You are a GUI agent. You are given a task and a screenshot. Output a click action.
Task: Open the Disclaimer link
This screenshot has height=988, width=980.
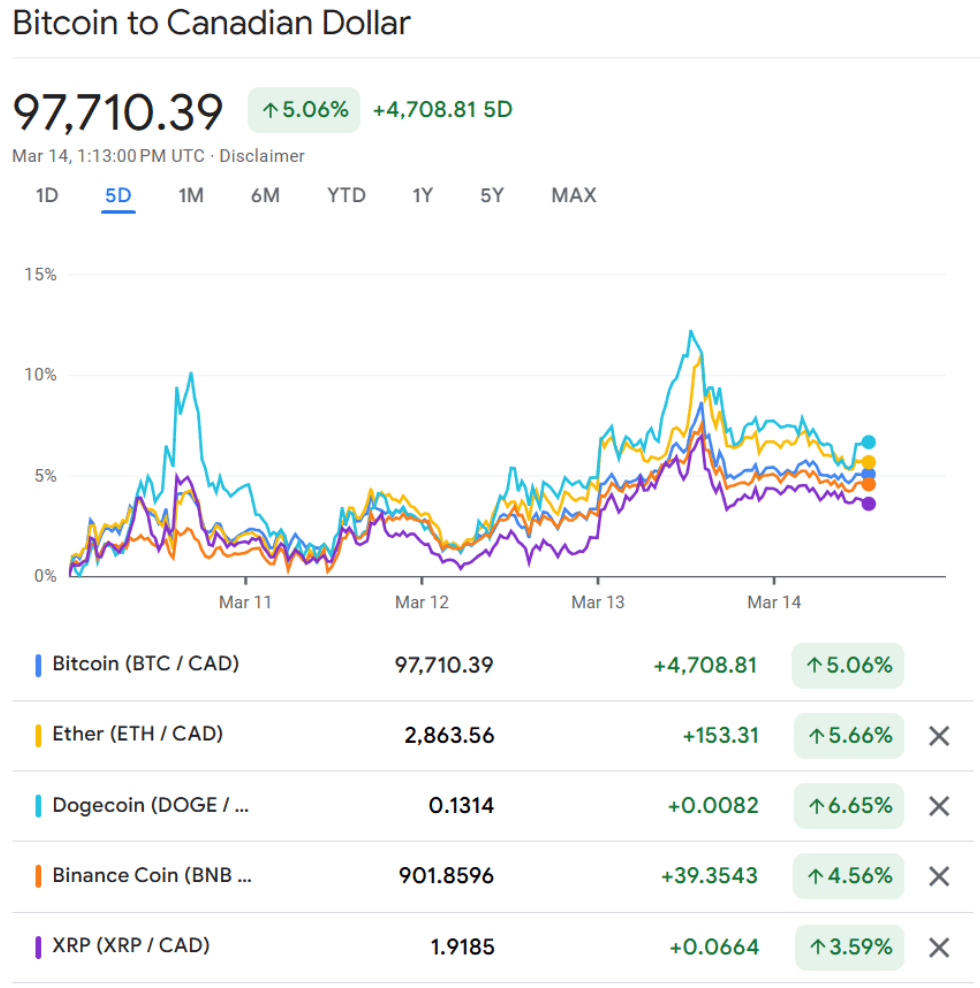(262, 156)
